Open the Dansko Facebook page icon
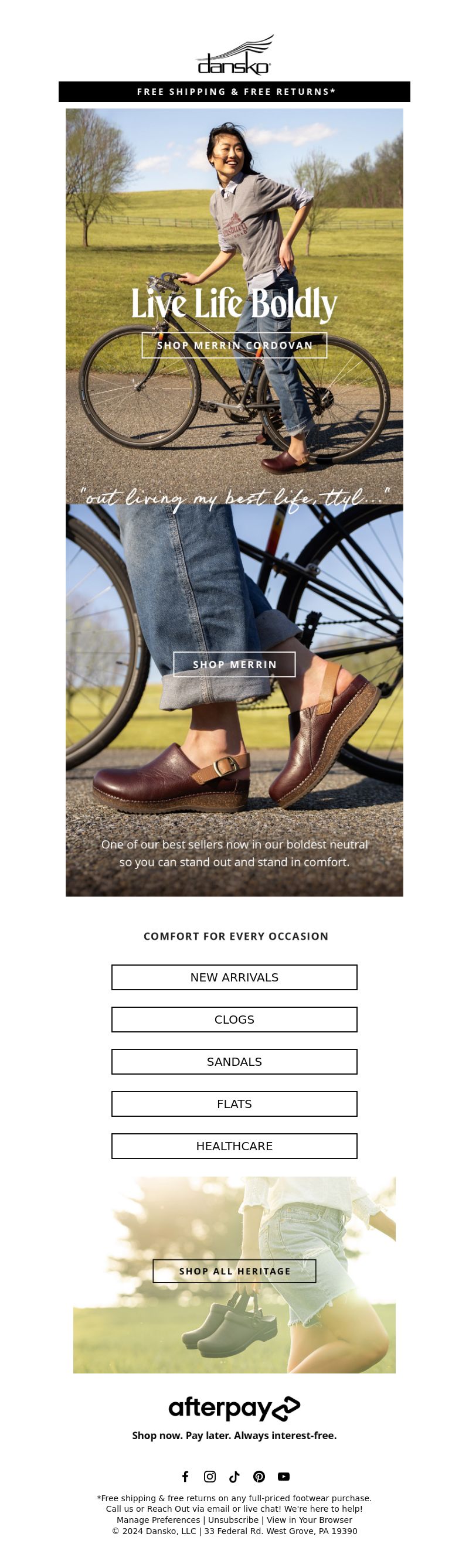Viewport: 469px width, 1568px height. [185, 1476]
